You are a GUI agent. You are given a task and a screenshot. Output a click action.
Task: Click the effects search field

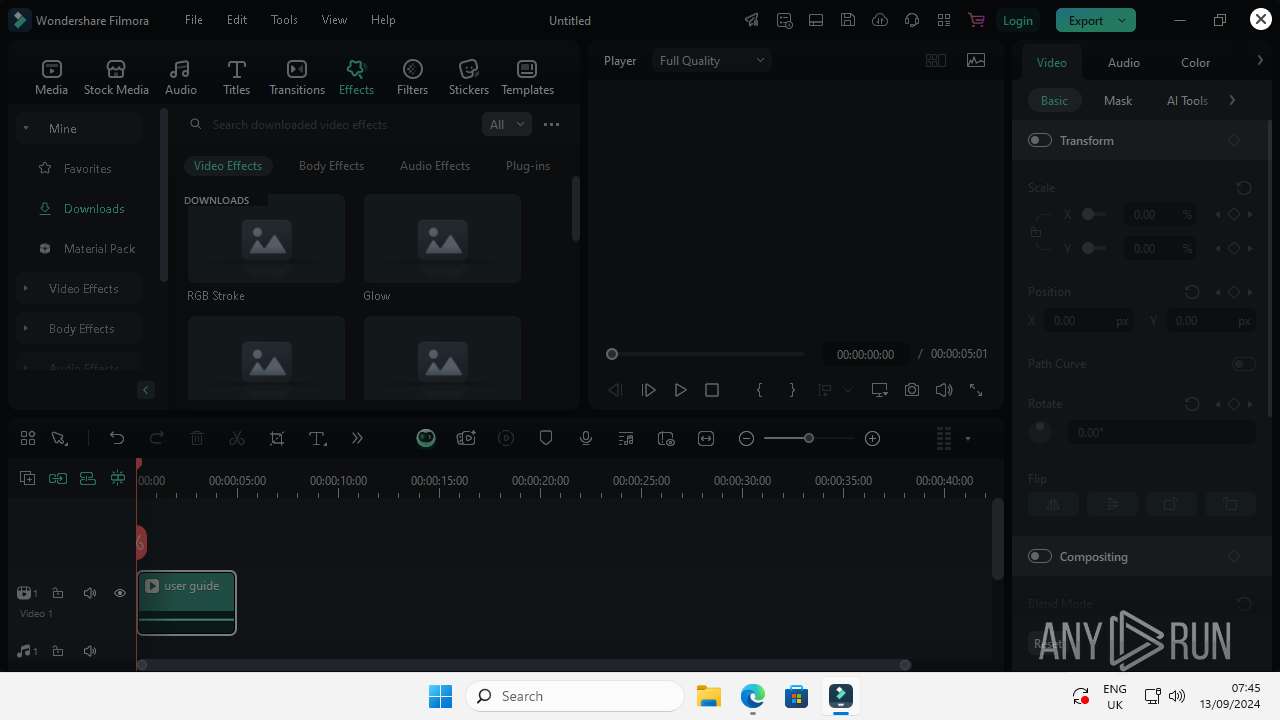click(x=330, y=124)
